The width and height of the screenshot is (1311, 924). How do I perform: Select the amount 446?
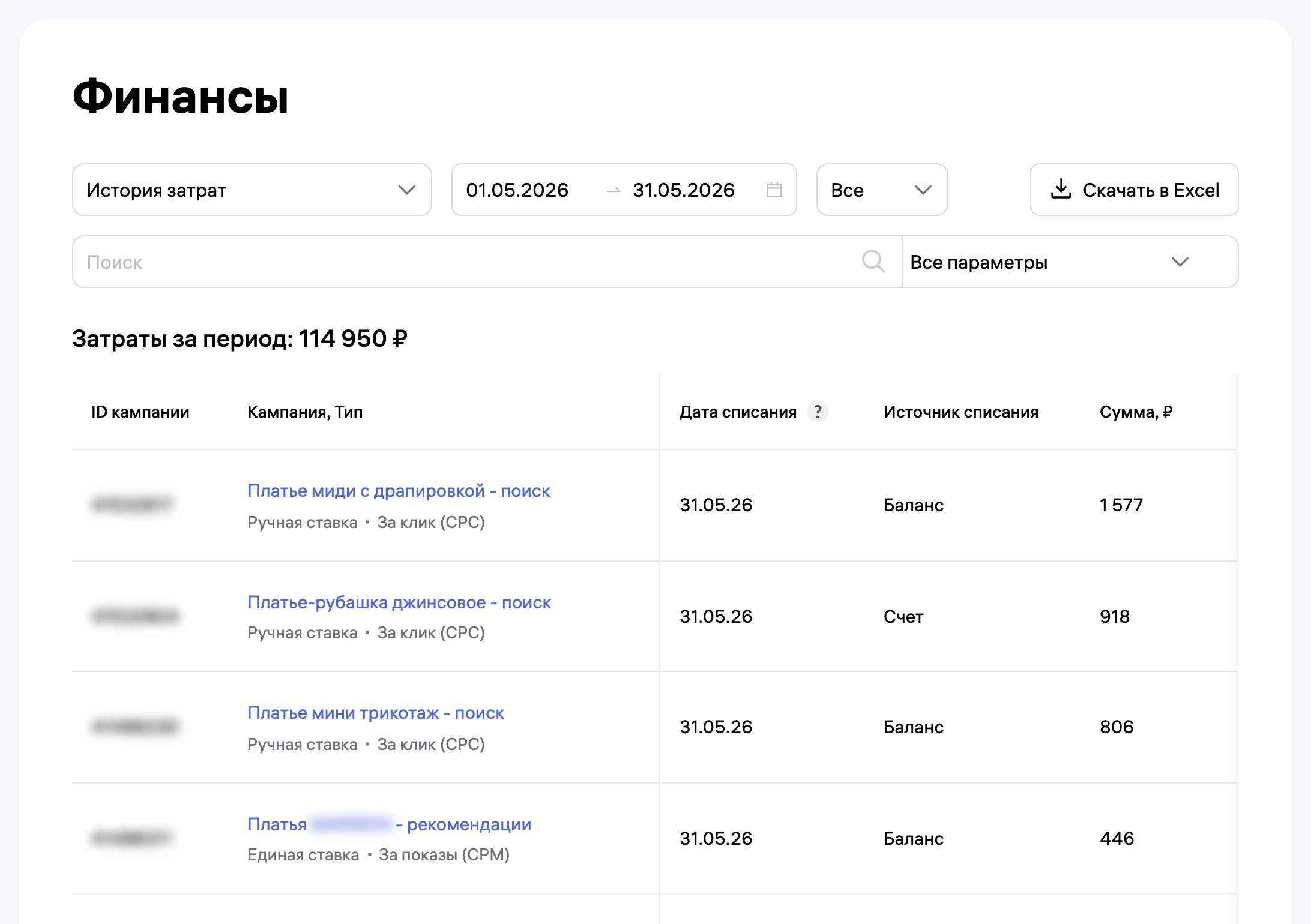click(1117, 838)
